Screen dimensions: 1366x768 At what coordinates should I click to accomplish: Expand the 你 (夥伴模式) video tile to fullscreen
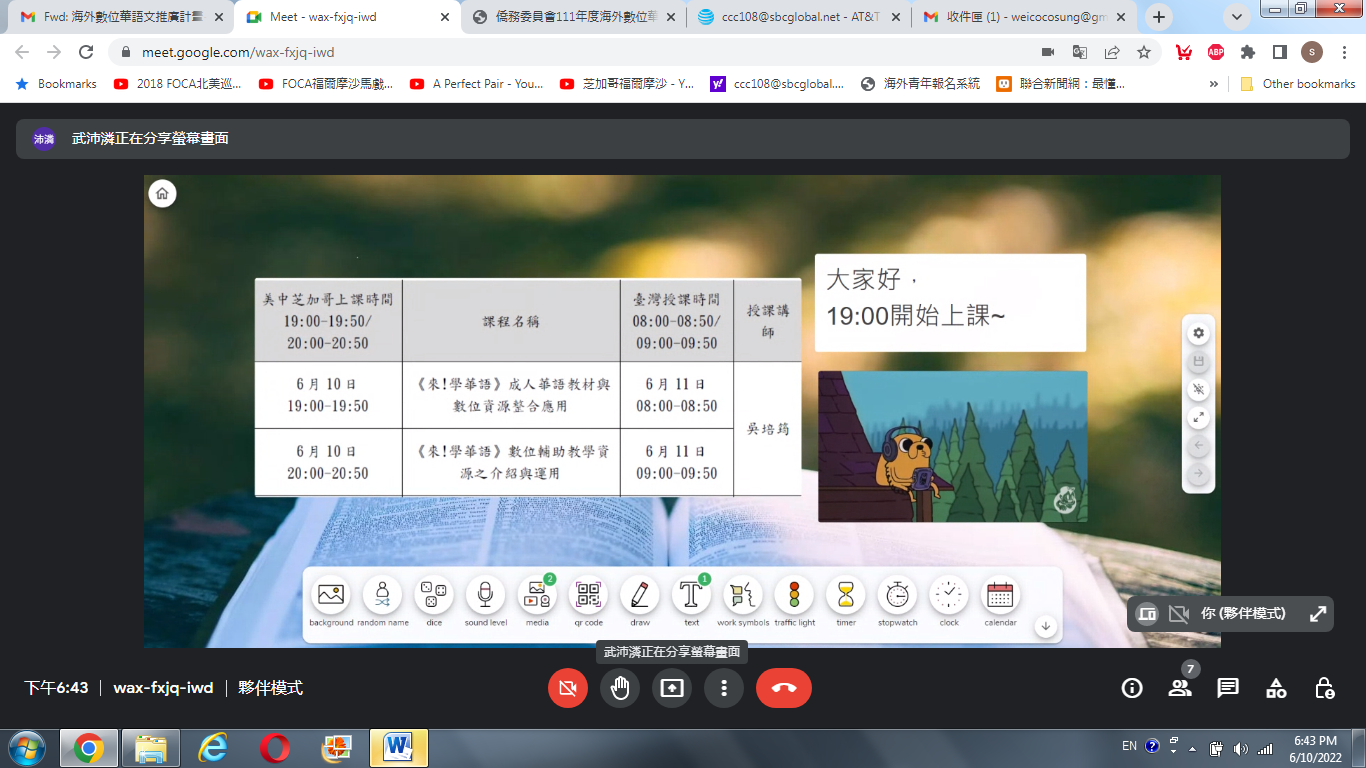pos(1318,614)
